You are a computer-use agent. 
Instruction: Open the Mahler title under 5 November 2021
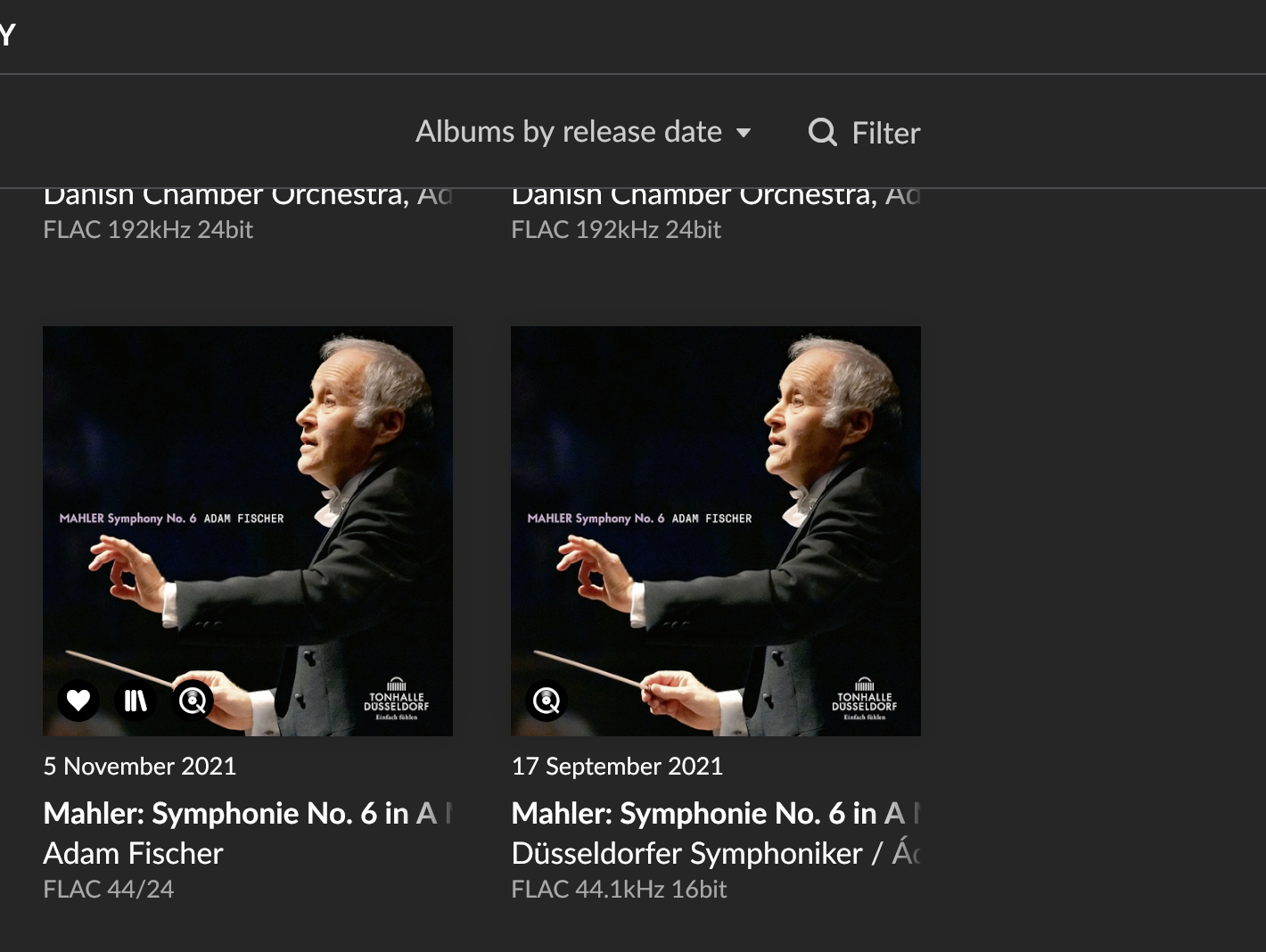tap(241, 813)
